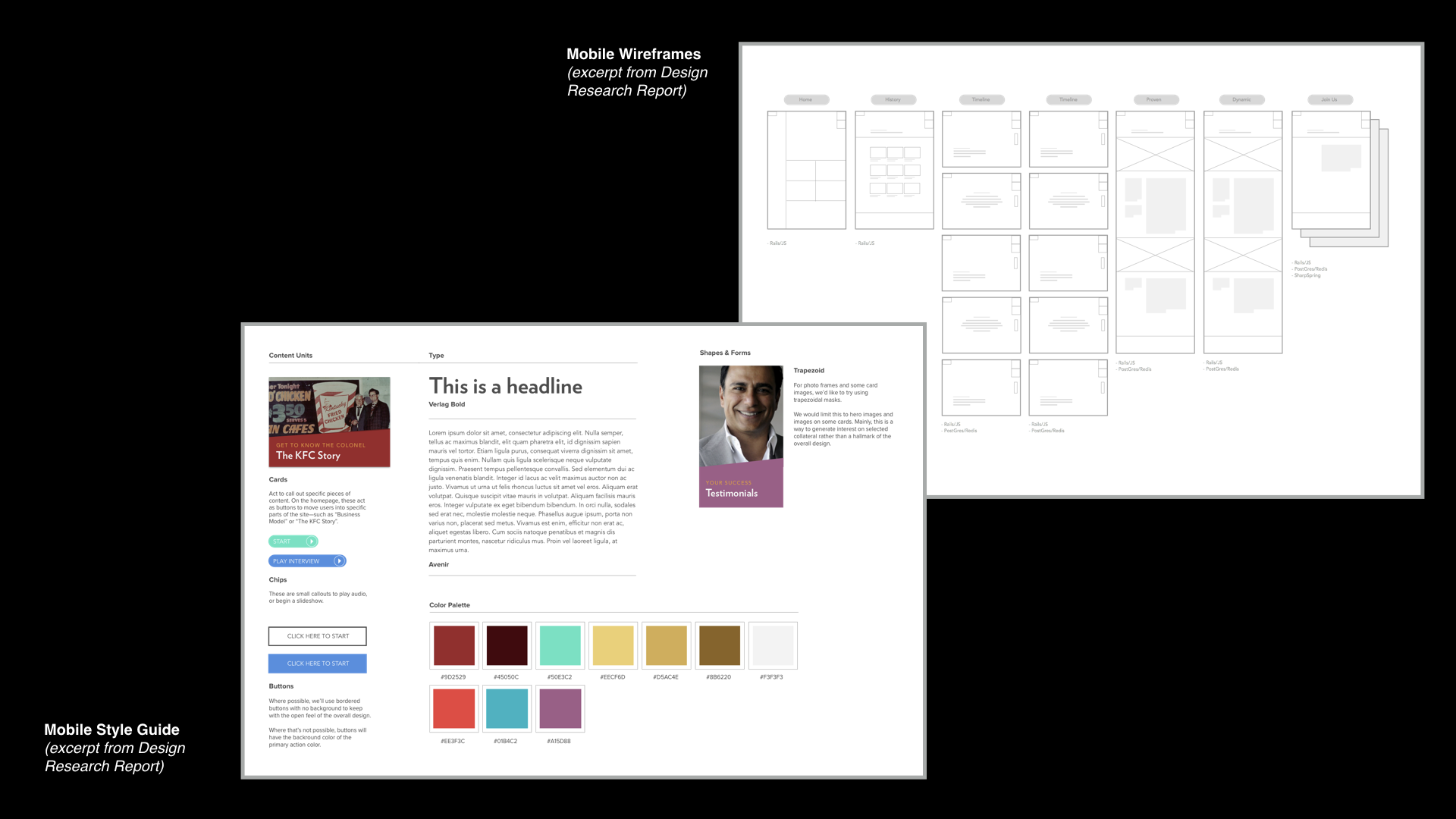This screenshot has width=1456, height=819.
Task: Open the Testimonials trapezoid card
Action: (741, 437)
